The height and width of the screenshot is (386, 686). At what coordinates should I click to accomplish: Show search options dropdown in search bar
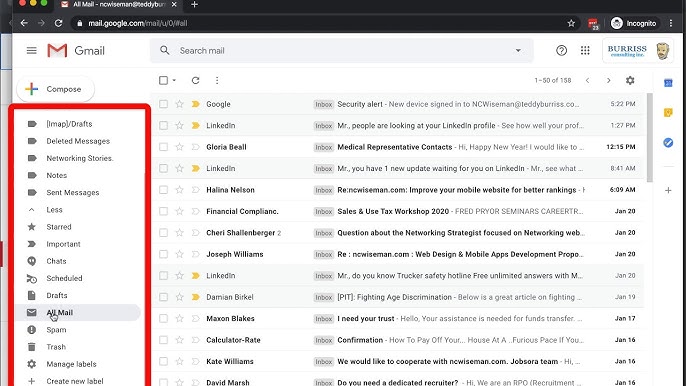pos(518,51)
